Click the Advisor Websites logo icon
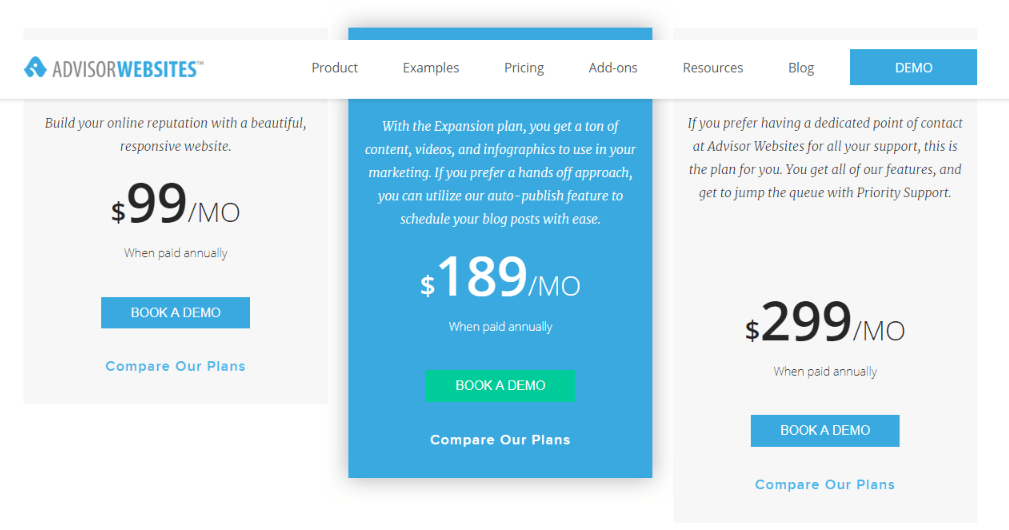Screen dimensions: 1009x530 coord(35,67)
